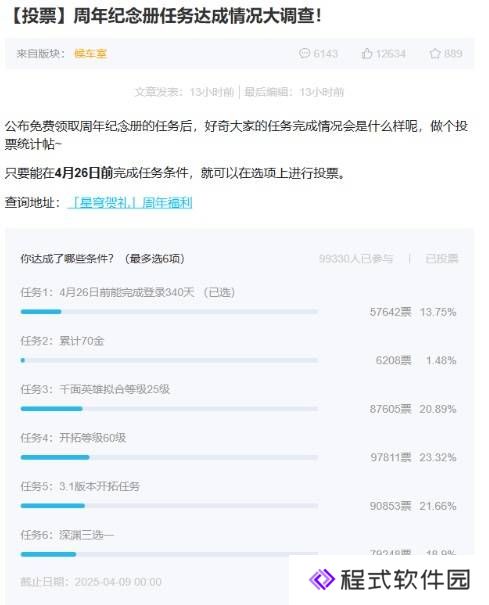Click the 99330人已参与 participant count
489x605 pixels.
(x=355, y=259)
